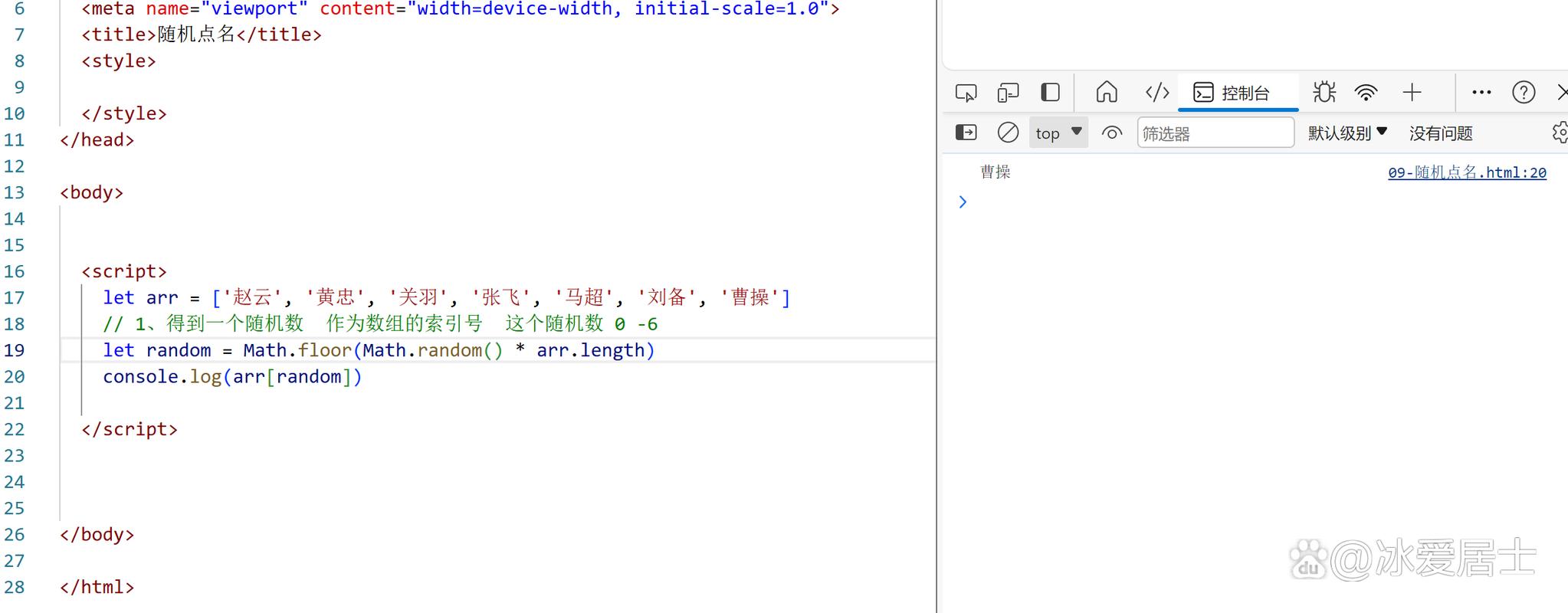Viewport: 1568px width, 613px height.
Task: Click the opening <body> tag
Action: tap(92, 192)
